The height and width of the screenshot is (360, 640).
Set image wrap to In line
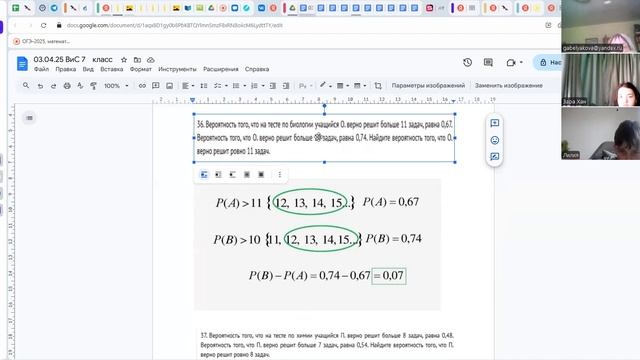tap(204, 175)
